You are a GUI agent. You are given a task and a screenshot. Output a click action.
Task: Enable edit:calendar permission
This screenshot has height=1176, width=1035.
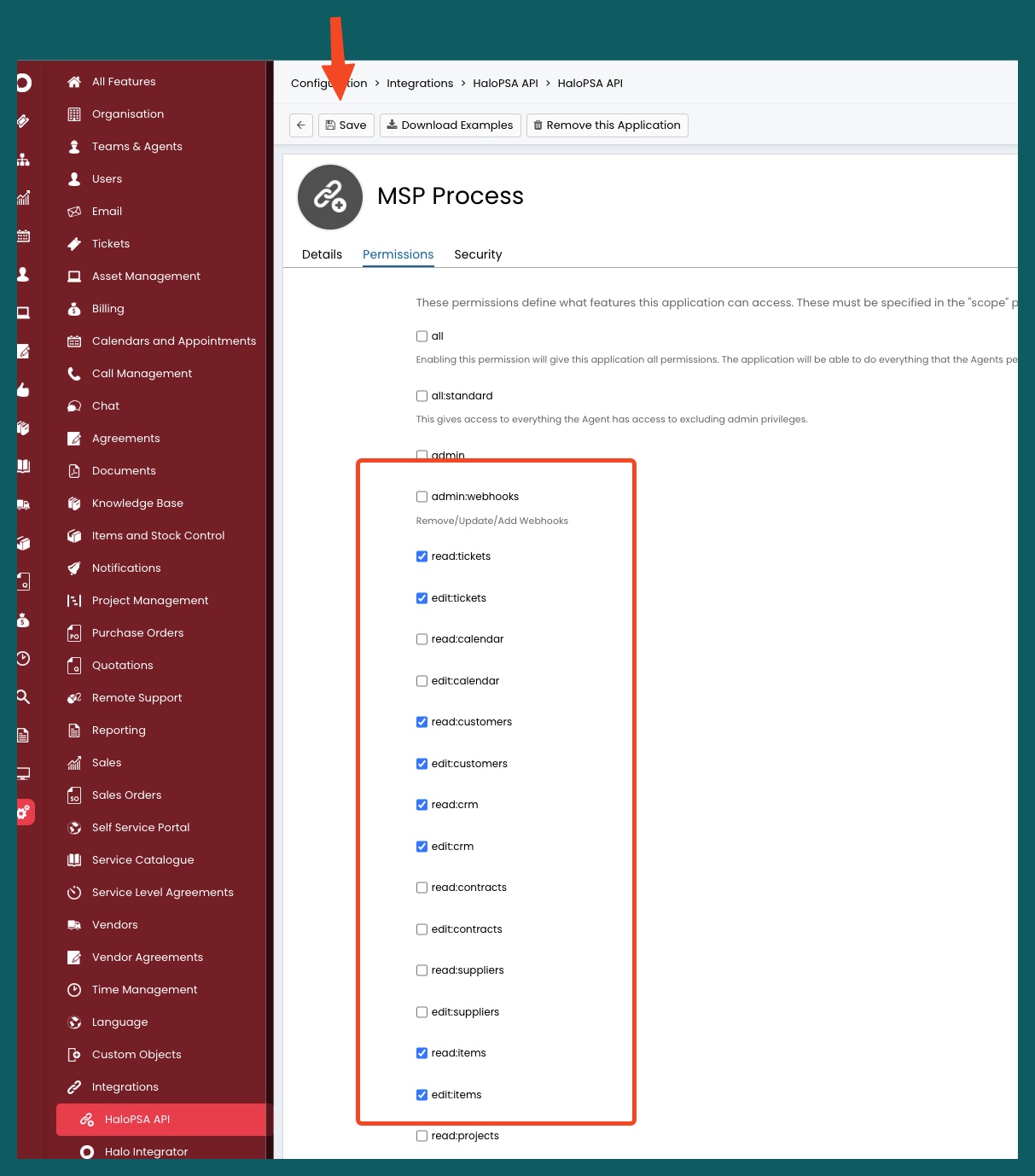422,681
